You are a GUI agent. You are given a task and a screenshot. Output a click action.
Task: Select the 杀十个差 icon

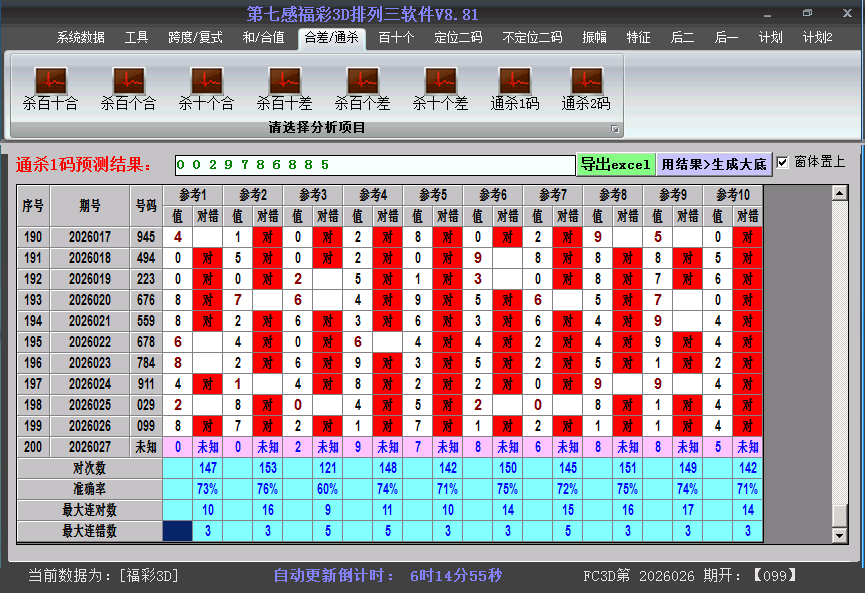pos(440,81)
